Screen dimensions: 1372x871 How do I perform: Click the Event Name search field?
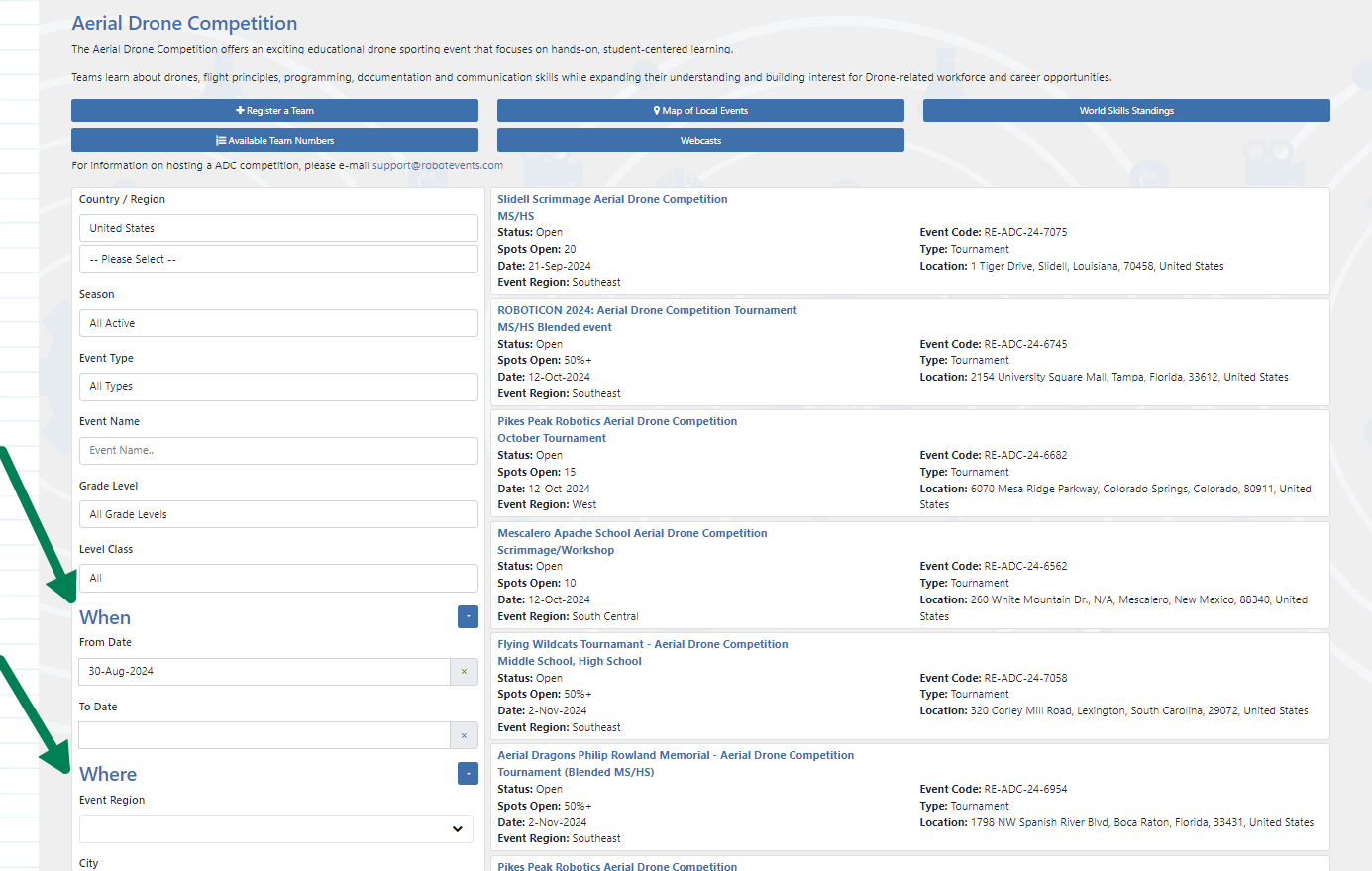[278, 450]
